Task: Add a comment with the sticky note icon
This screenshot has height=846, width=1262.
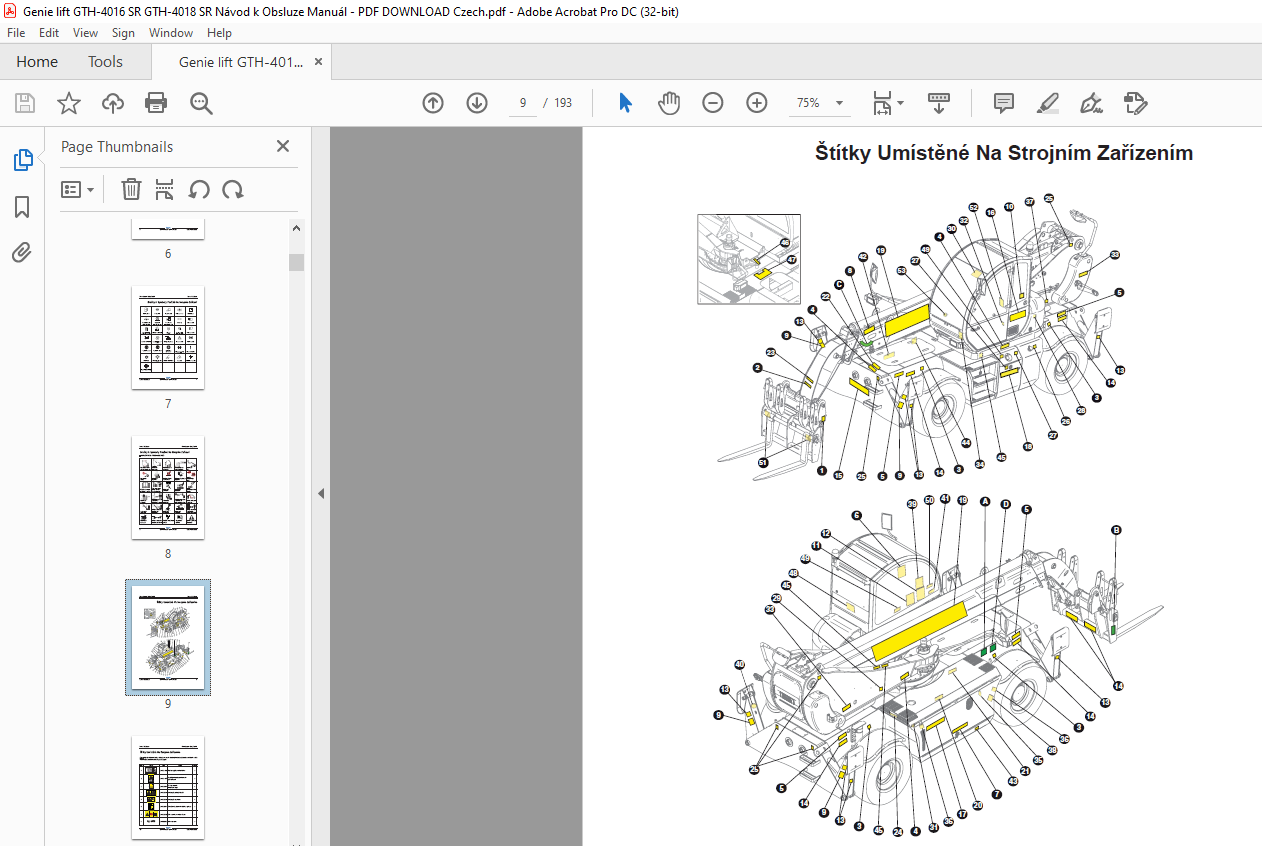Action: pos(1004,103)
